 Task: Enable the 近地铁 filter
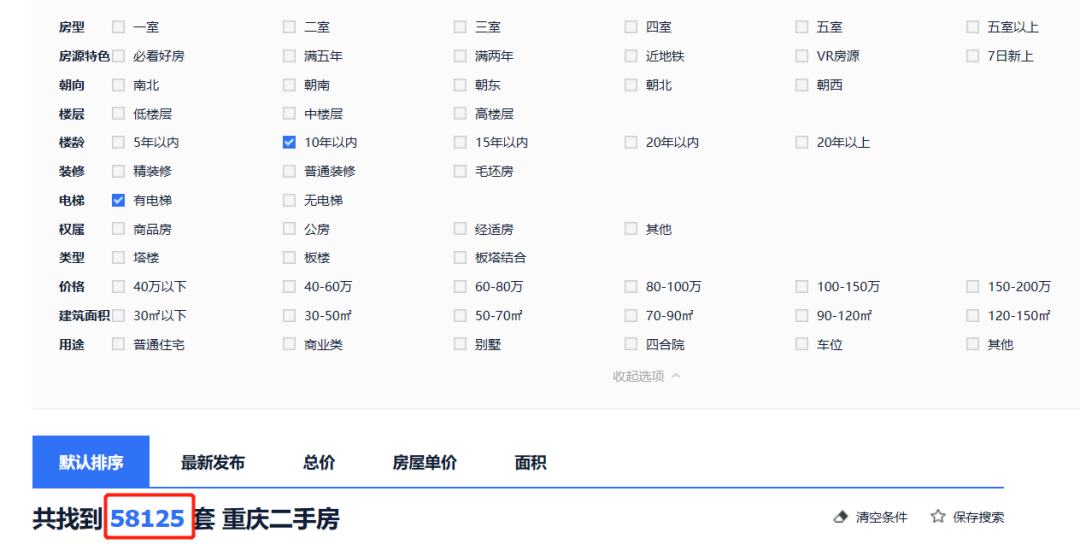631,56
